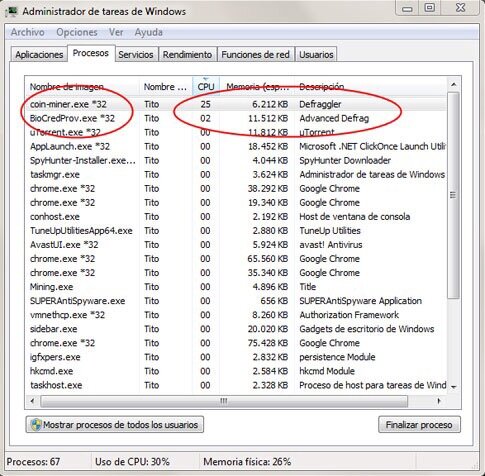Sort by the CPU column header
Screen dimensions: 485x476
click(x=206, y=87)
